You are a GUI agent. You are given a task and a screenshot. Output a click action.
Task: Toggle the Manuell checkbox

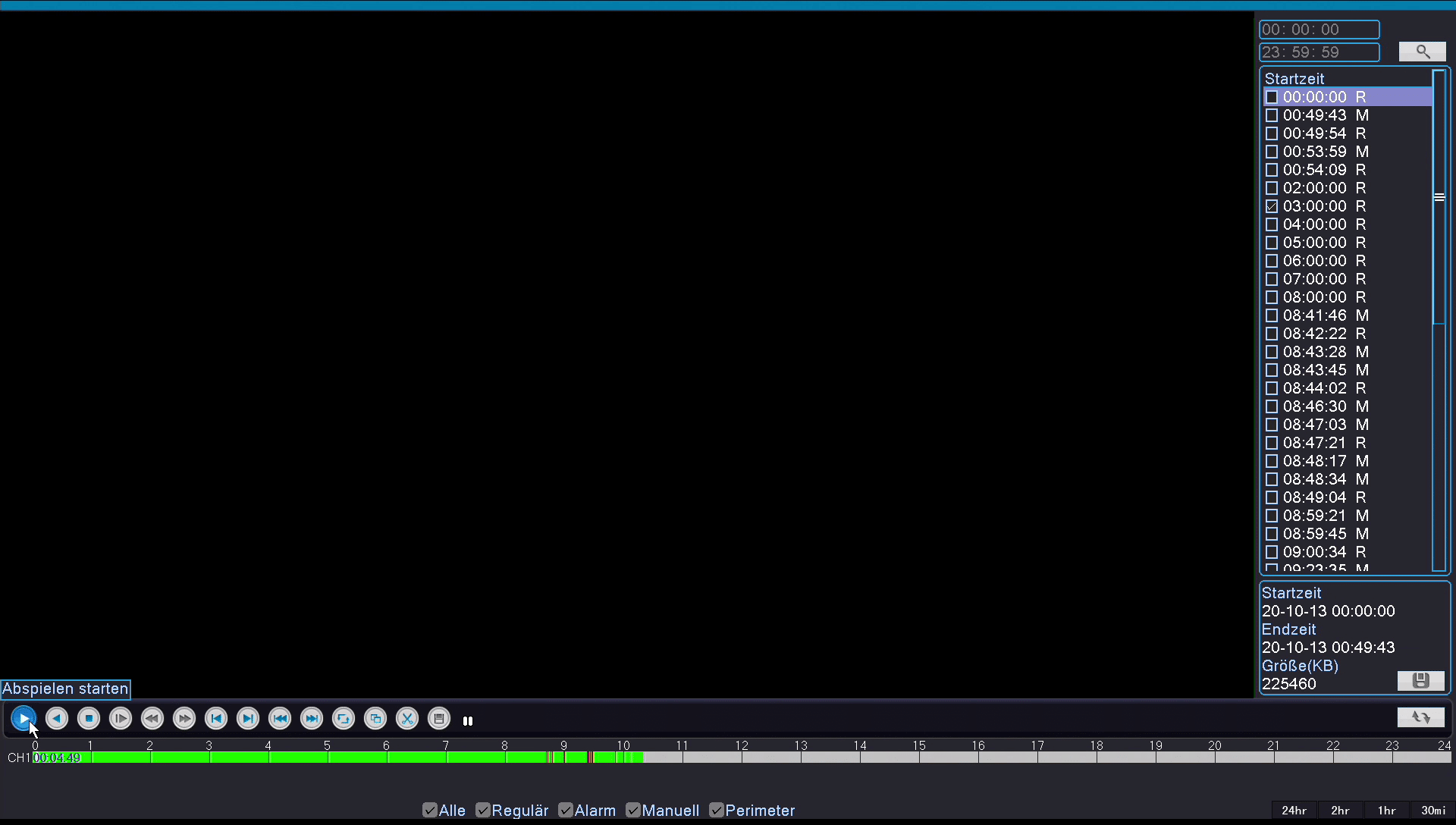coord(633,811)
